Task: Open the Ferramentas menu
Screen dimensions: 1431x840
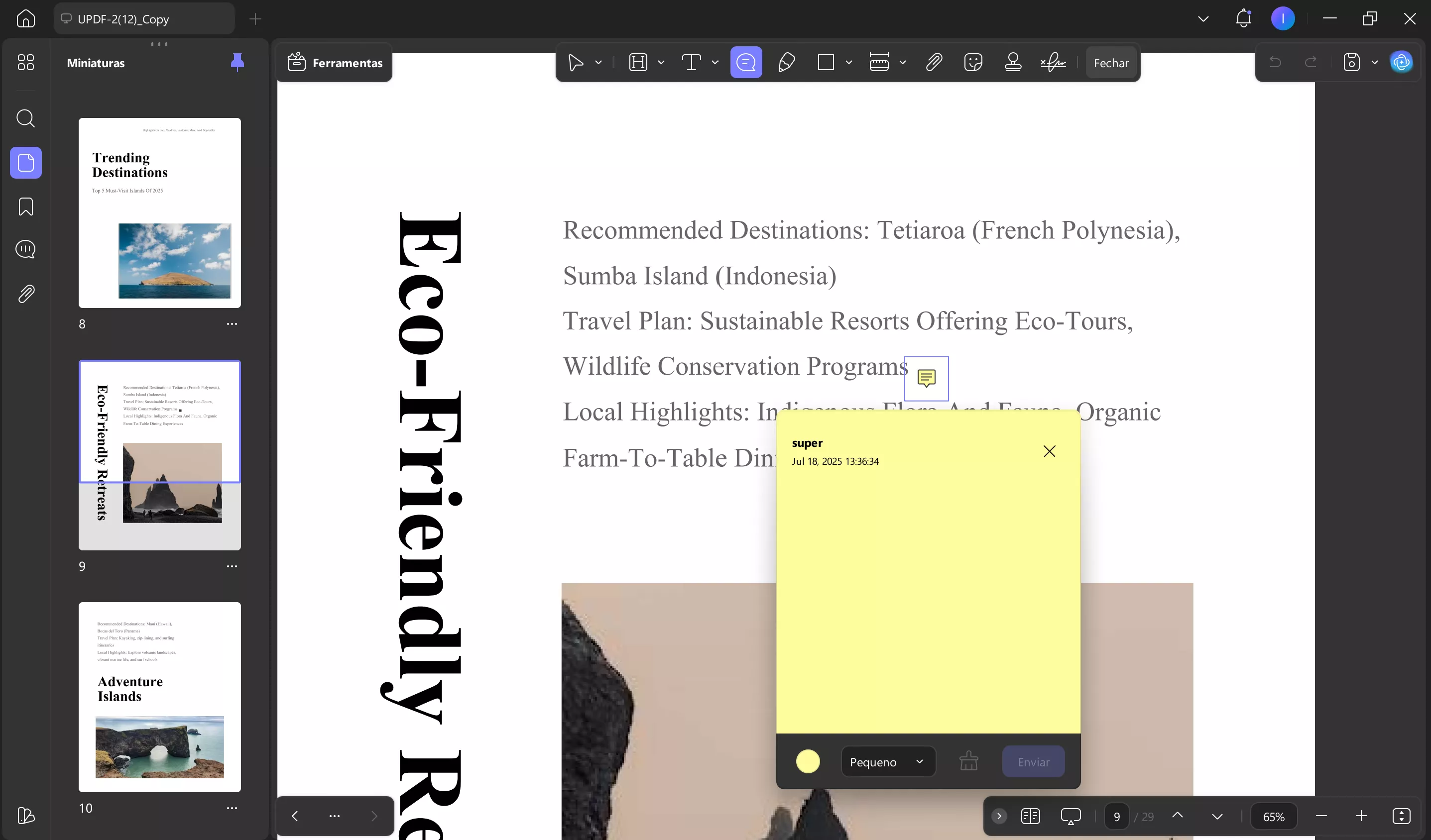Action: point(335,63)
